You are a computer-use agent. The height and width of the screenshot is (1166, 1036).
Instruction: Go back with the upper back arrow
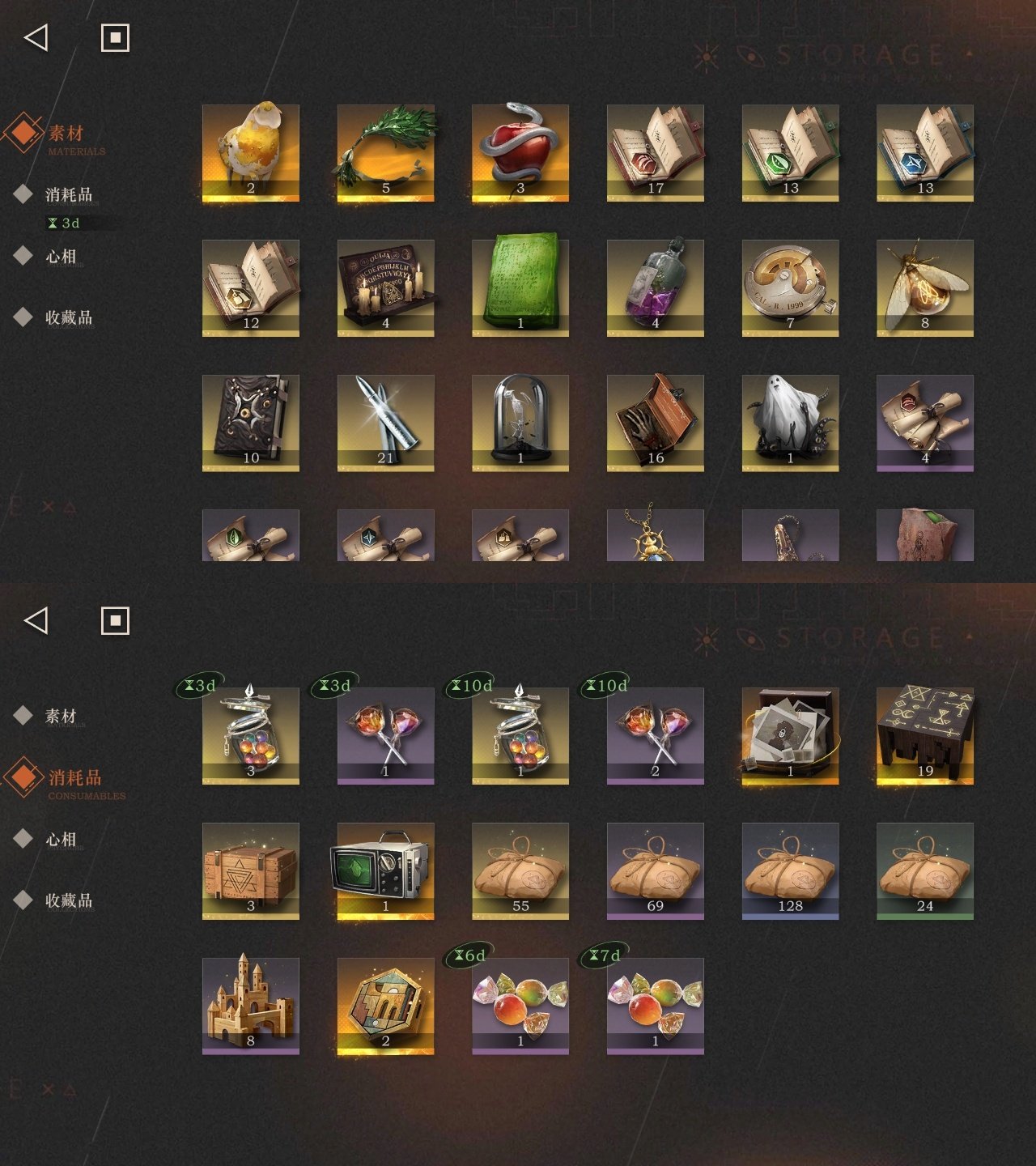pos(36,37)
